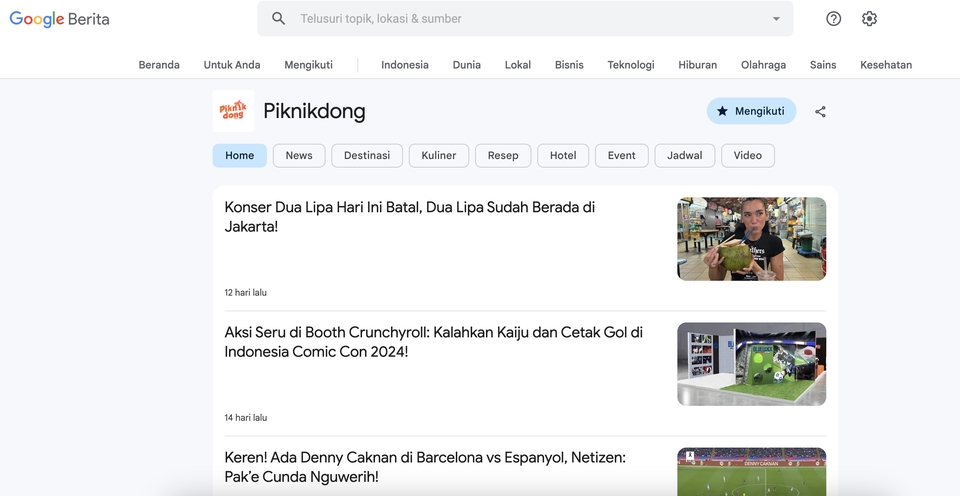Switch to the News tab chip
Screen dimensions: 960x496
click(x=299, y=156)
